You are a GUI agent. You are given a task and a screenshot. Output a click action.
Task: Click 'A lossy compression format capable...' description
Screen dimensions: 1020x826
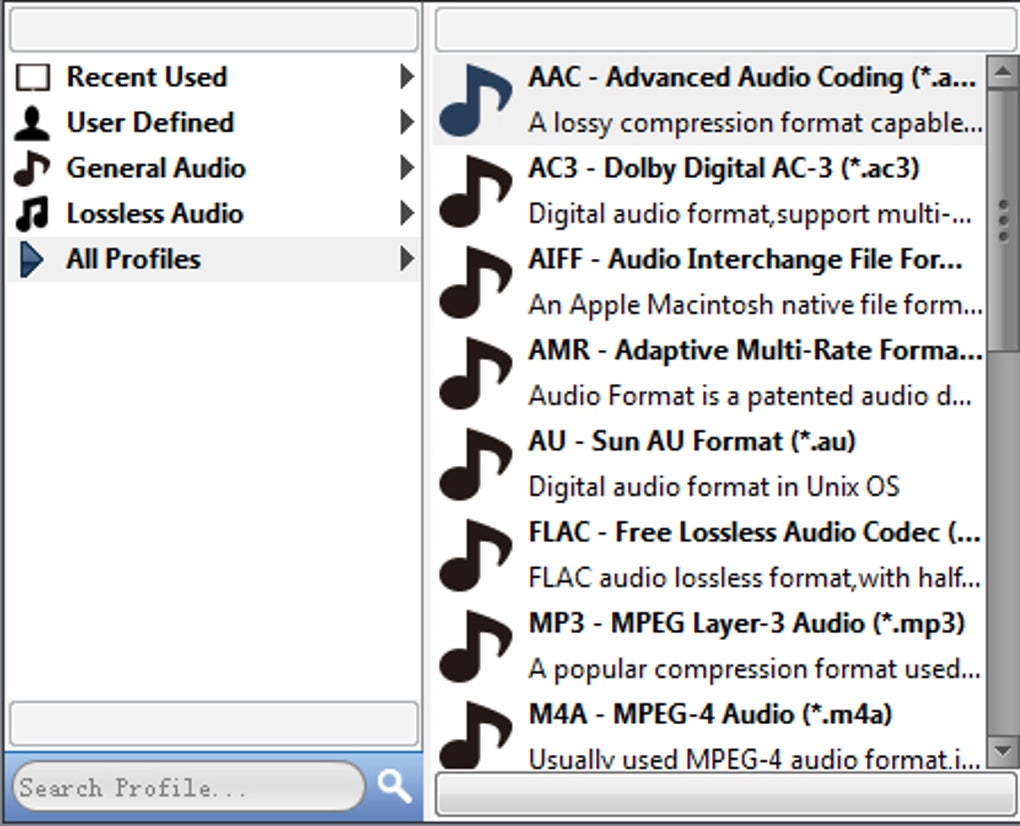755,123
